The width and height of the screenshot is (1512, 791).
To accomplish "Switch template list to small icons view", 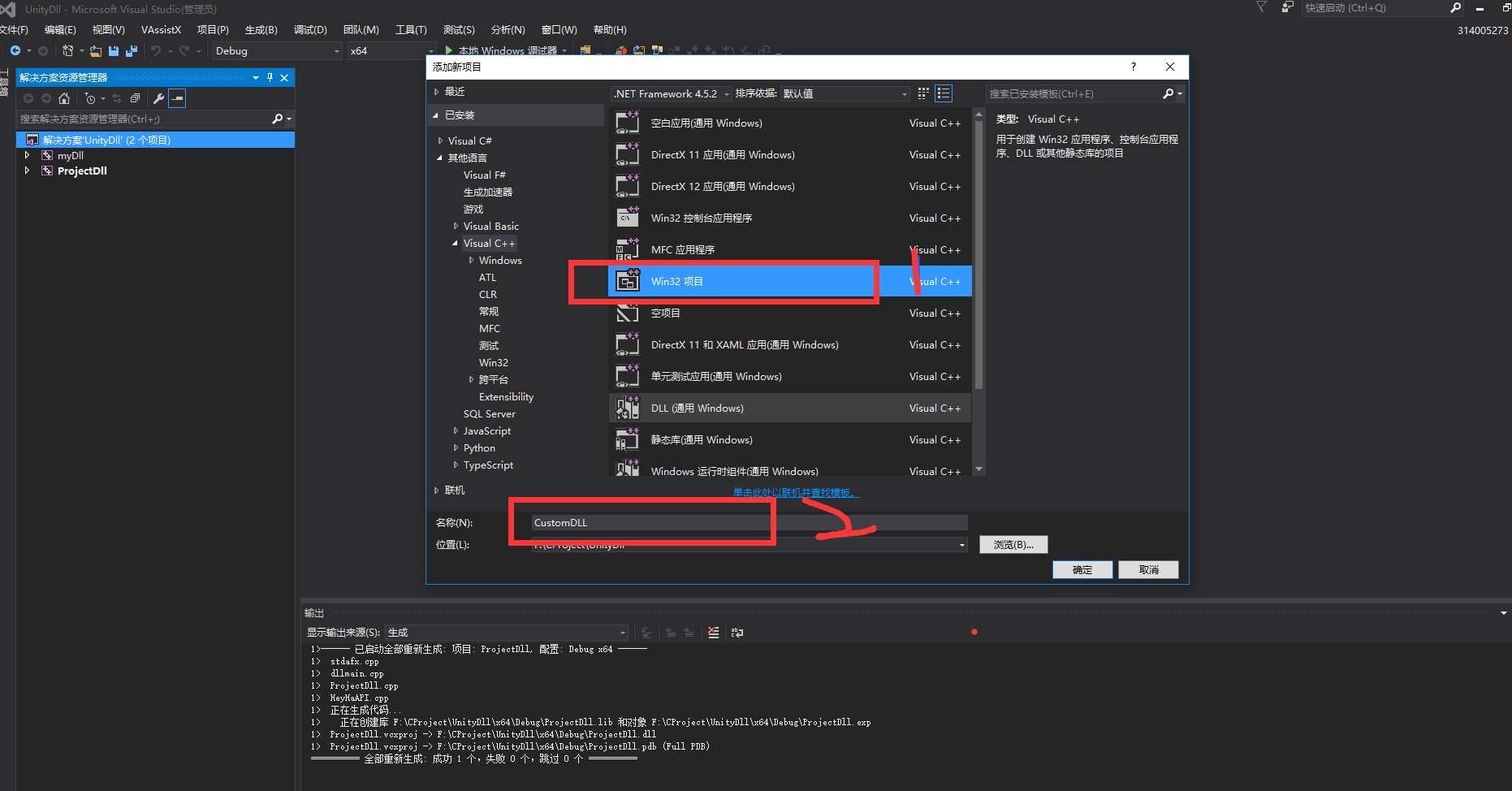I will (x=923, y=93).
